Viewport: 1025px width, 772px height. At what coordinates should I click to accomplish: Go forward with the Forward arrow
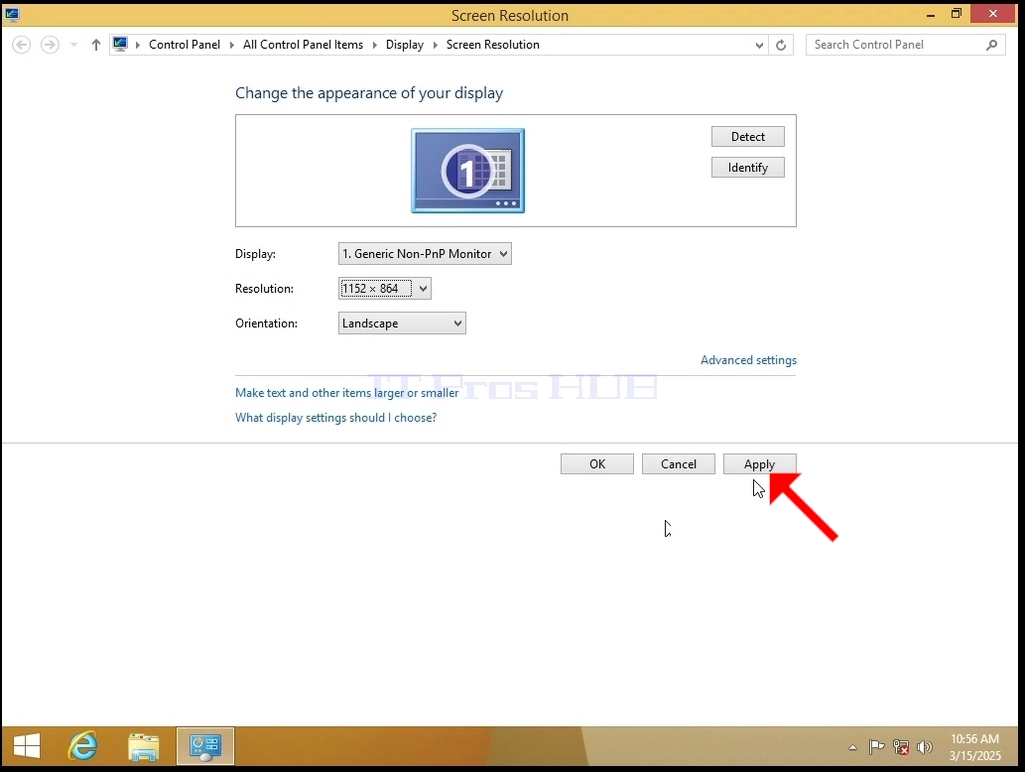pyautogui.click(x=50, y=44)
